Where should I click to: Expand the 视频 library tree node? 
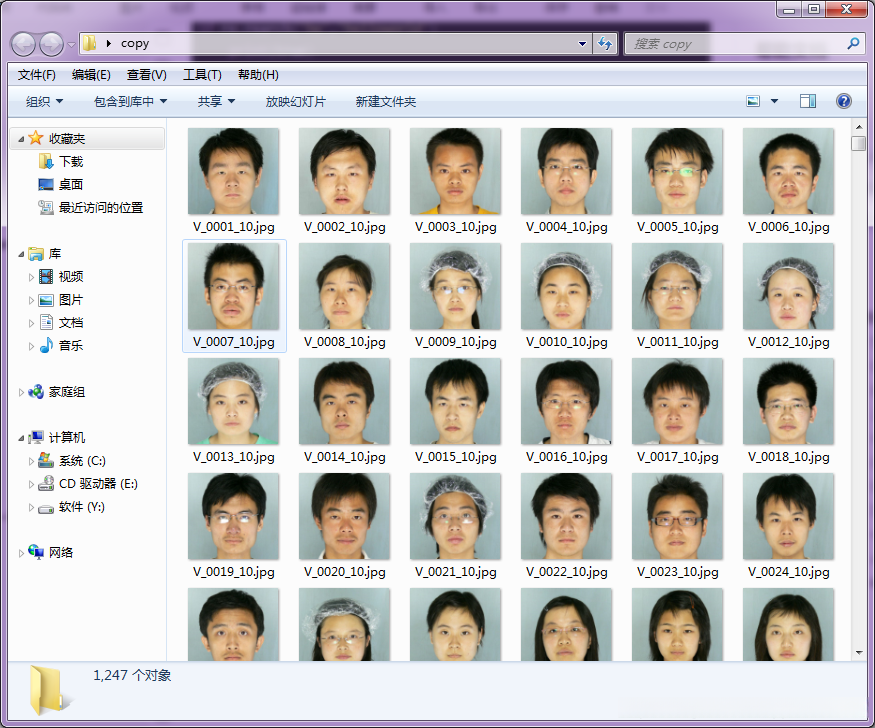tap(32, 277)
